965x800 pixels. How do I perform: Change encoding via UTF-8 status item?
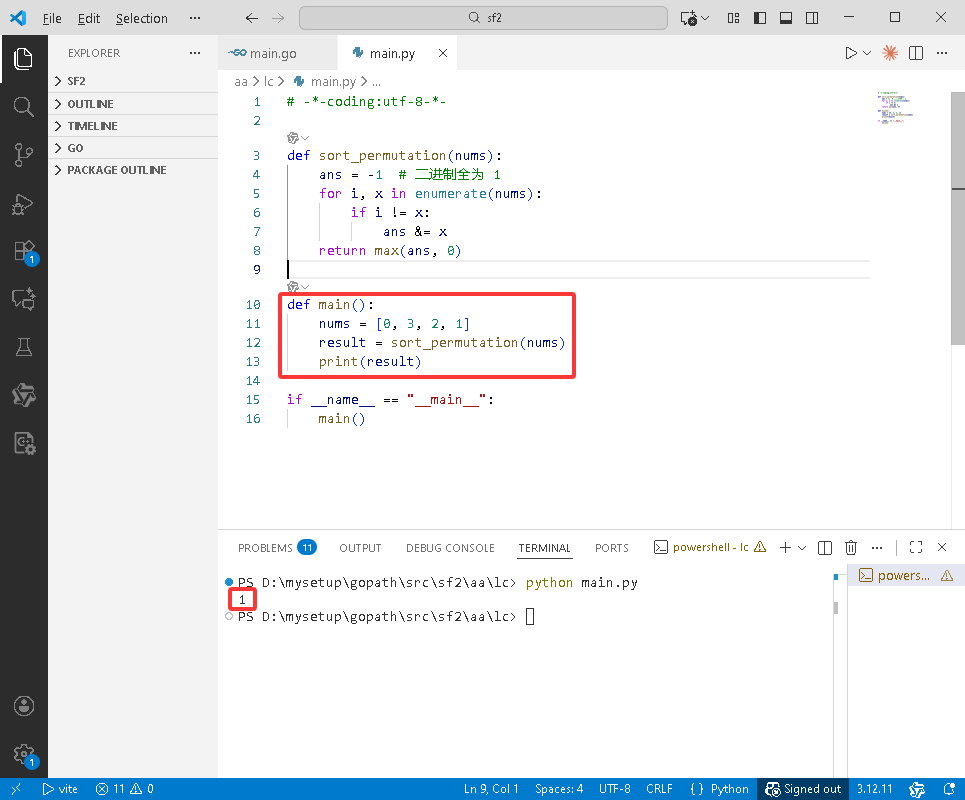point(615,789)
